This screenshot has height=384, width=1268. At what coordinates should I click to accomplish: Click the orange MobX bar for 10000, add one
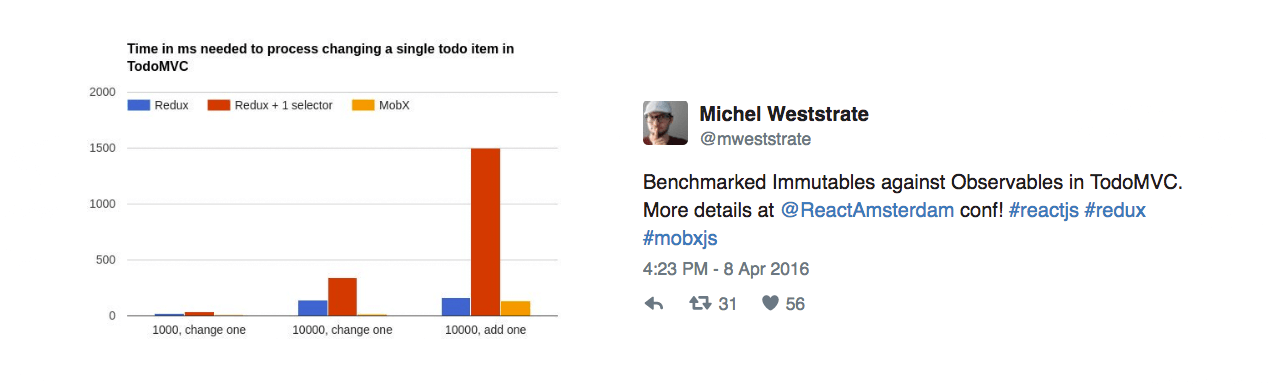[515, 308]
